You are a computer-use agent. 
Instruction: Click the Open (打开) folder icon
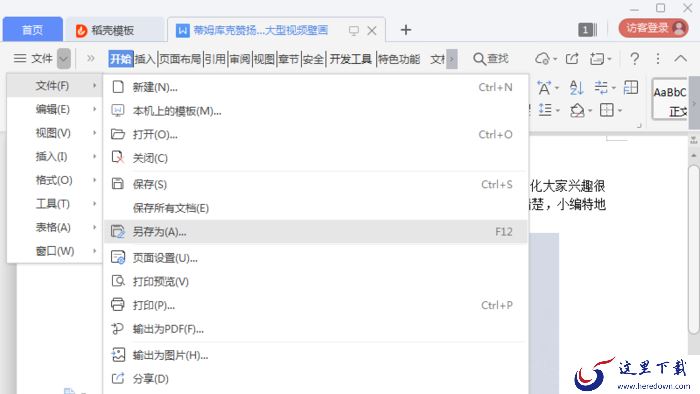coord(117,134)
